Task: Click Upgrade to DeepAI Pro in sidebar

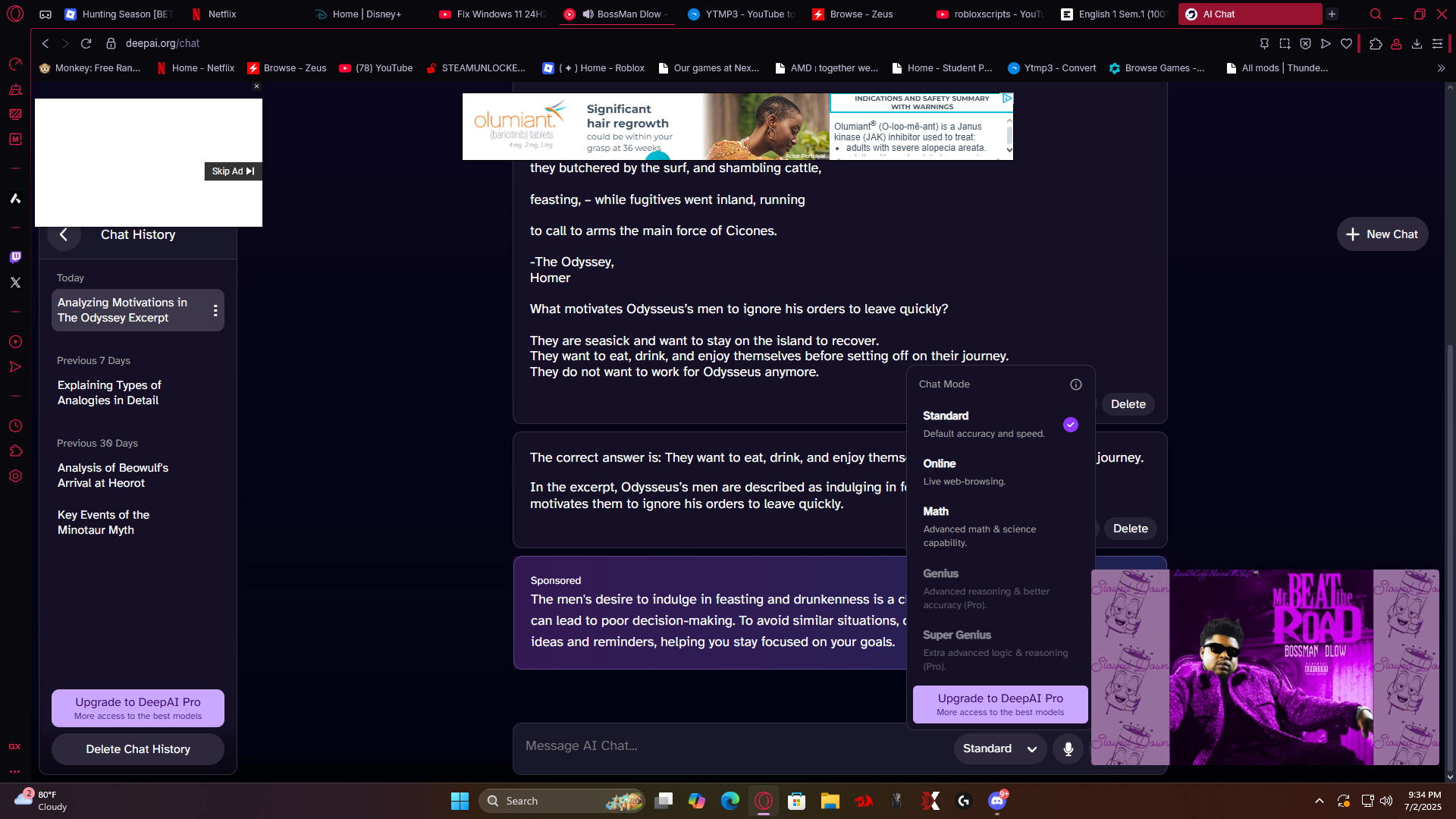Action: [138, 708]
